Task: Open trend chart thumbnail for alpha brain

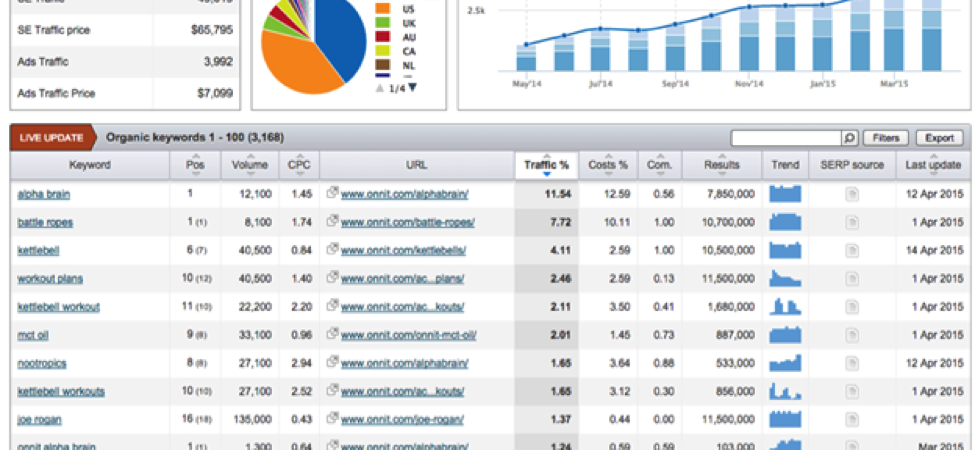Action: pos(785,194)
